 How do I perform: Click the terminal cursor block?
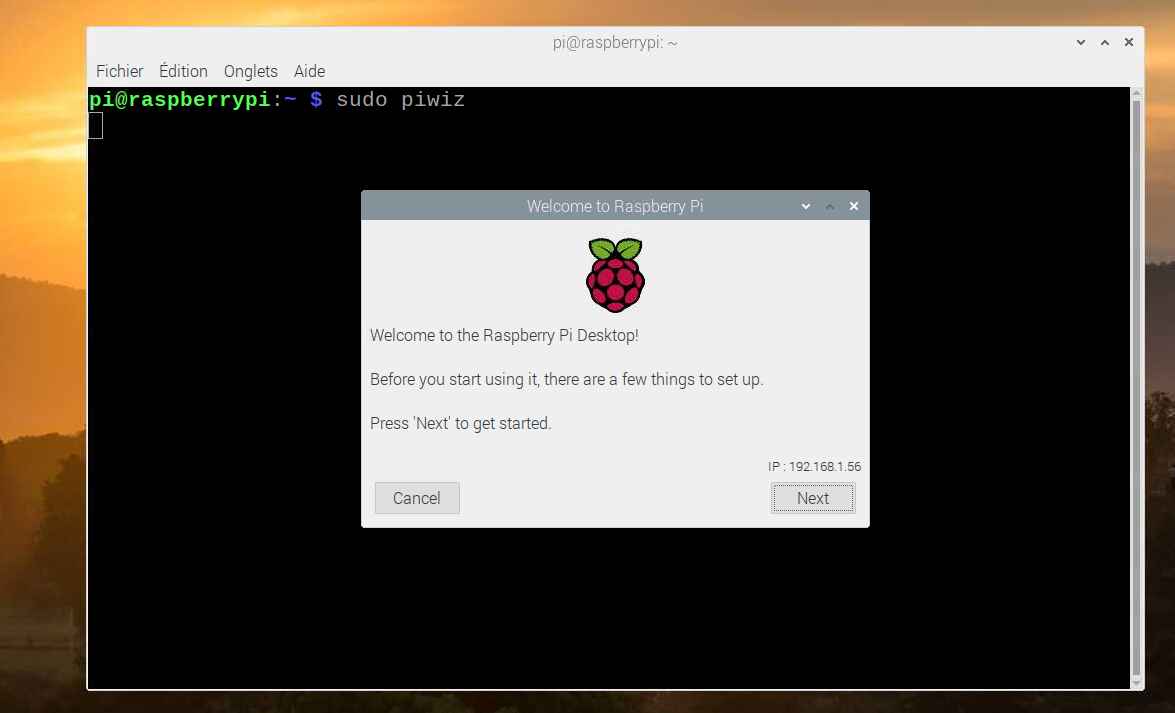pyautogui.click(x=95, y=125)
